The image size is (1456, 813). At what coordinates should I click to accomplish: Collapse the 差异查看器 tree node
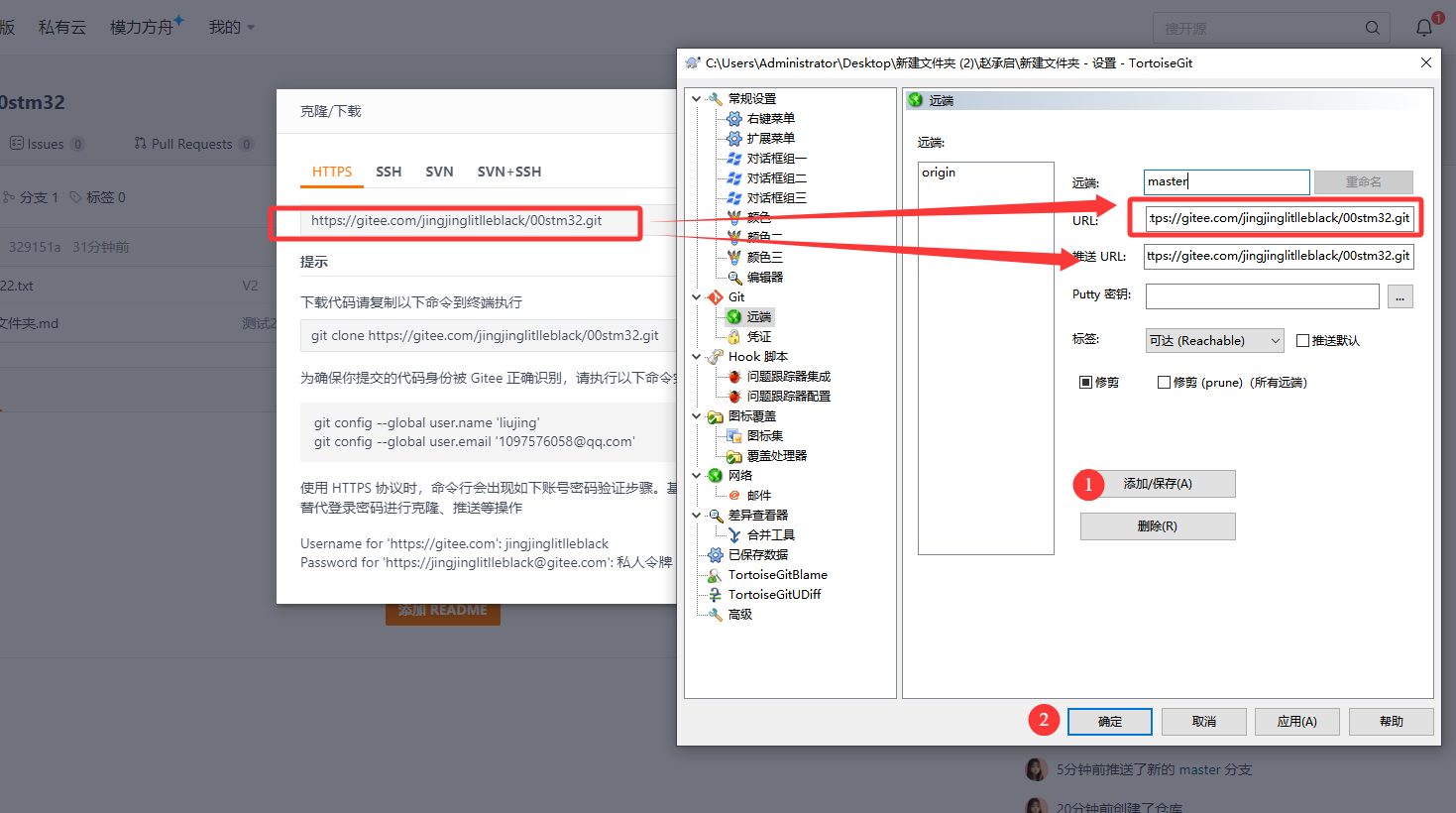coord(697,516)
